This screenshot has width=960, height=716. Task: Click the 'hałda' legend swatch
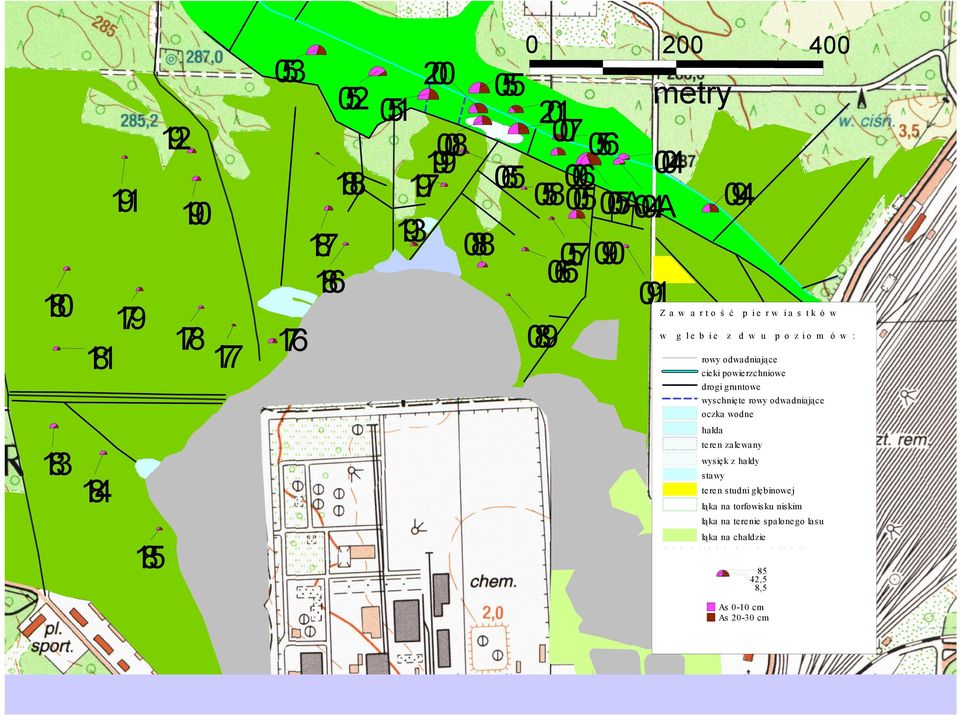tap(680, 429)
